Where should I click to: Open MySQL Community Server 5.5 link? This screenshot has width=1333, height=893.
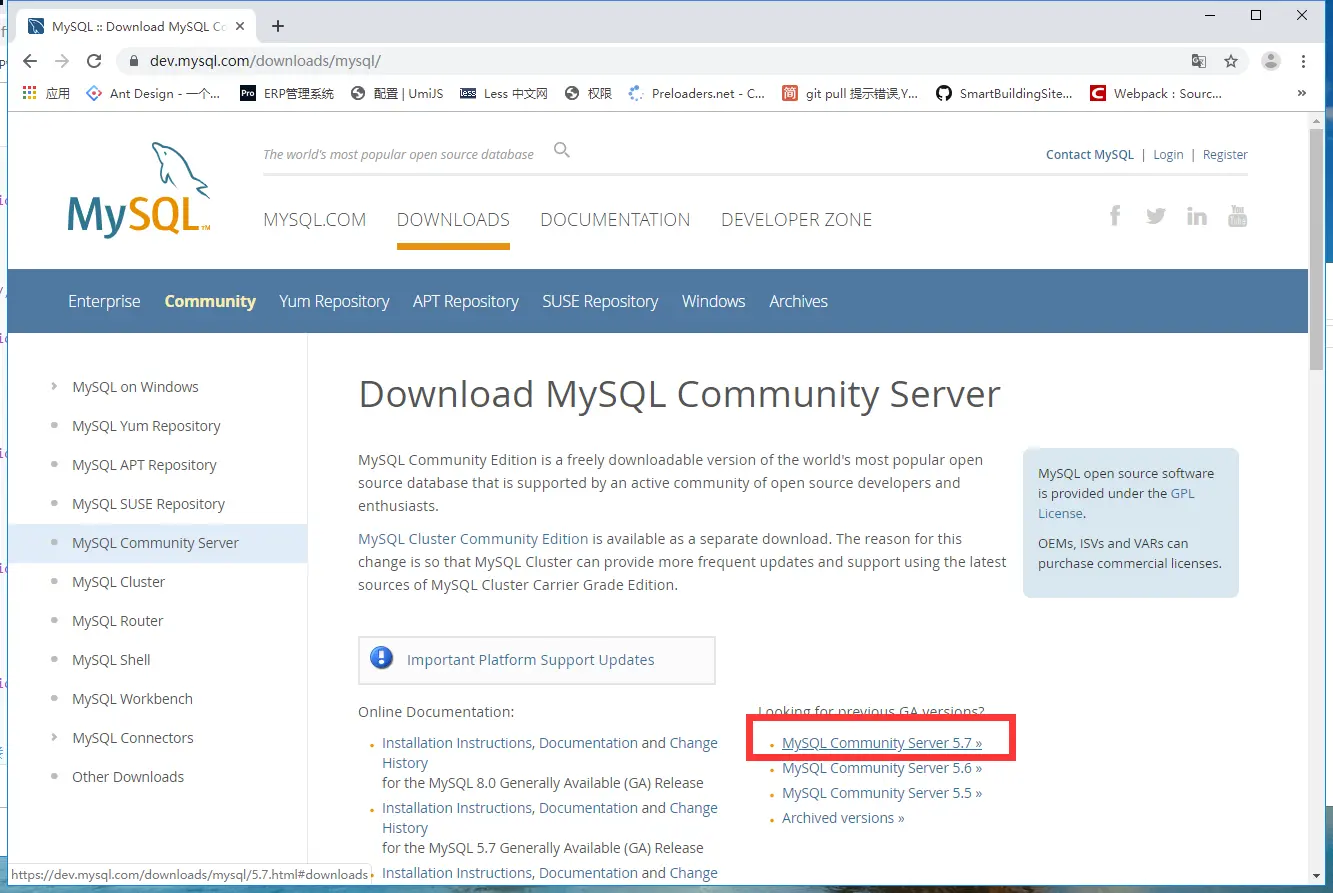(x=882, y=793)
